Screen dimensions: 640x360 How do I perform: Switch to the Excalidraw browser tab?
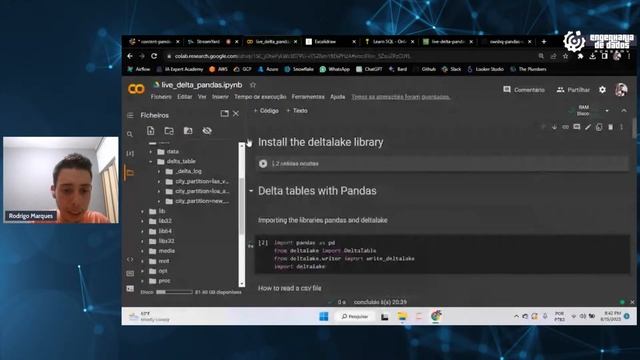(331, 42)
